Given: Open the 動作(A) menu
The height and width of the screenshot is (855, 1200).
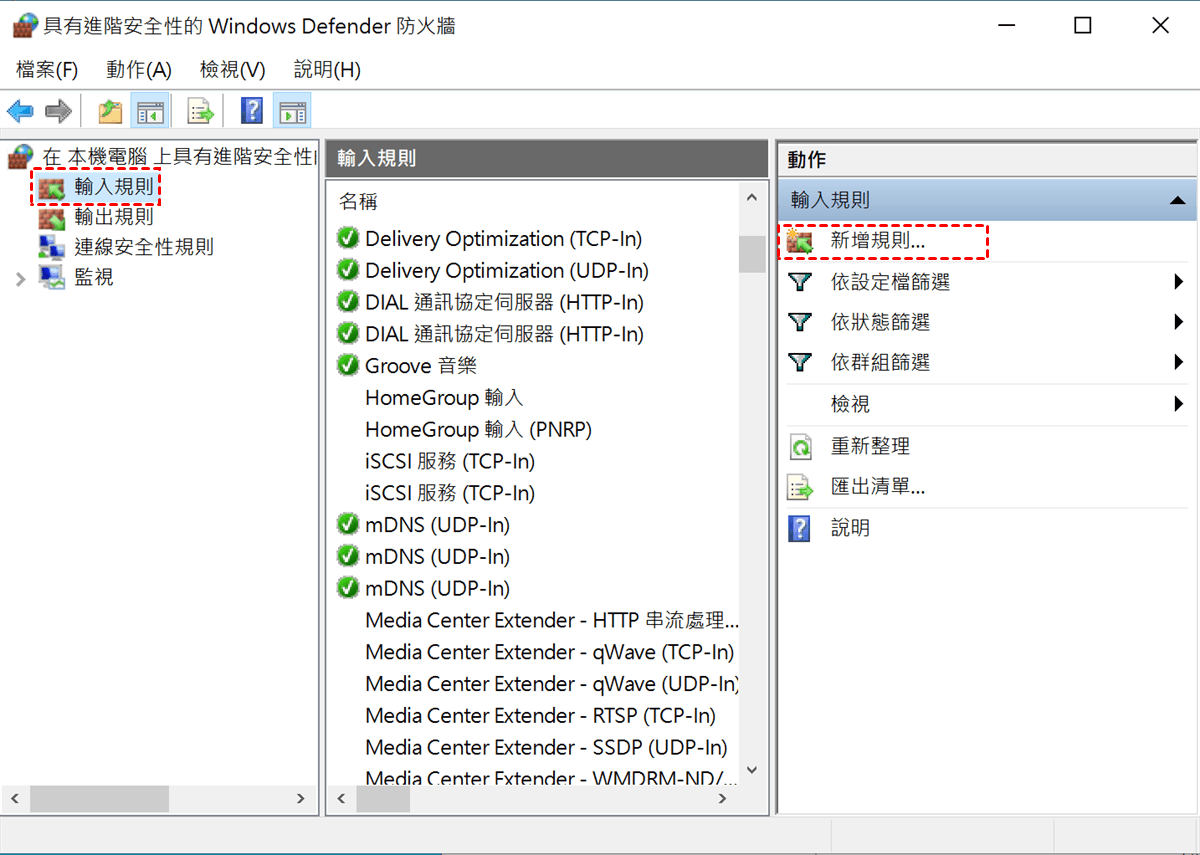Looking at the screenshot, I should click(x=139, y=70).
